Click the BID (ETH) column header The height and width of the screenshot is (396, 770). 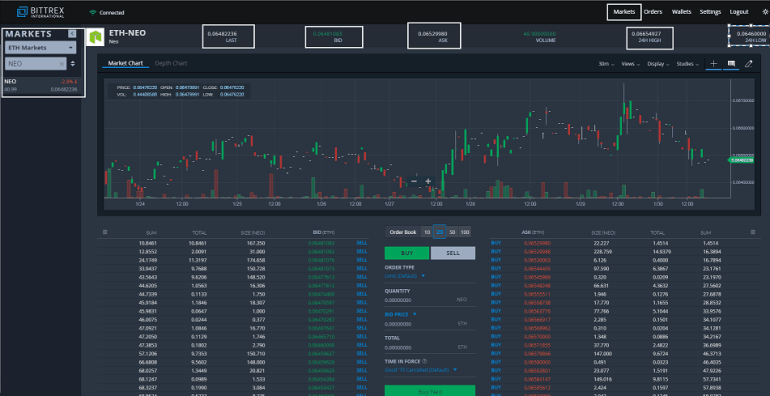(323, 232)
